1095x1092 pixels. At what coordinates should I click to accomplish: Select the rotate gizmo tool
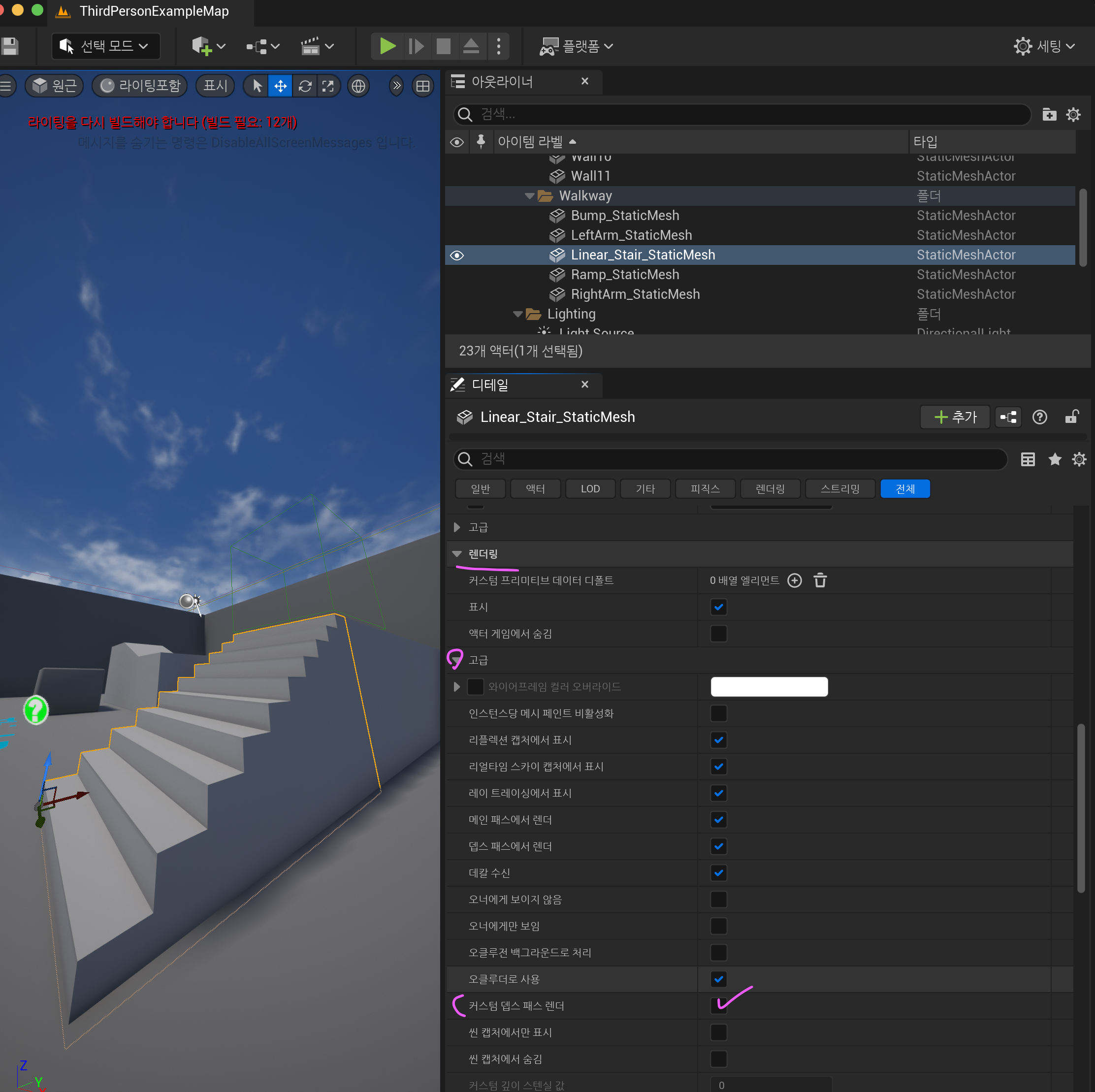(x=305, y=86)
